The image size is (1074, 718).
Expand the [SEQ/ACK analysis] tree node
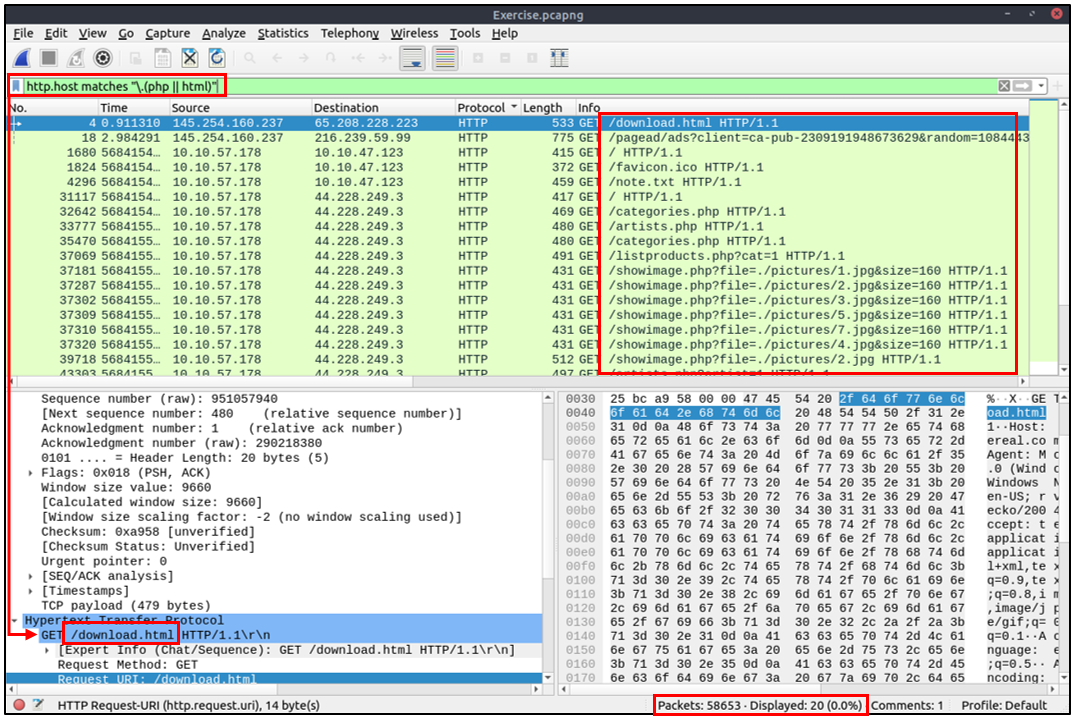point(32,576)
